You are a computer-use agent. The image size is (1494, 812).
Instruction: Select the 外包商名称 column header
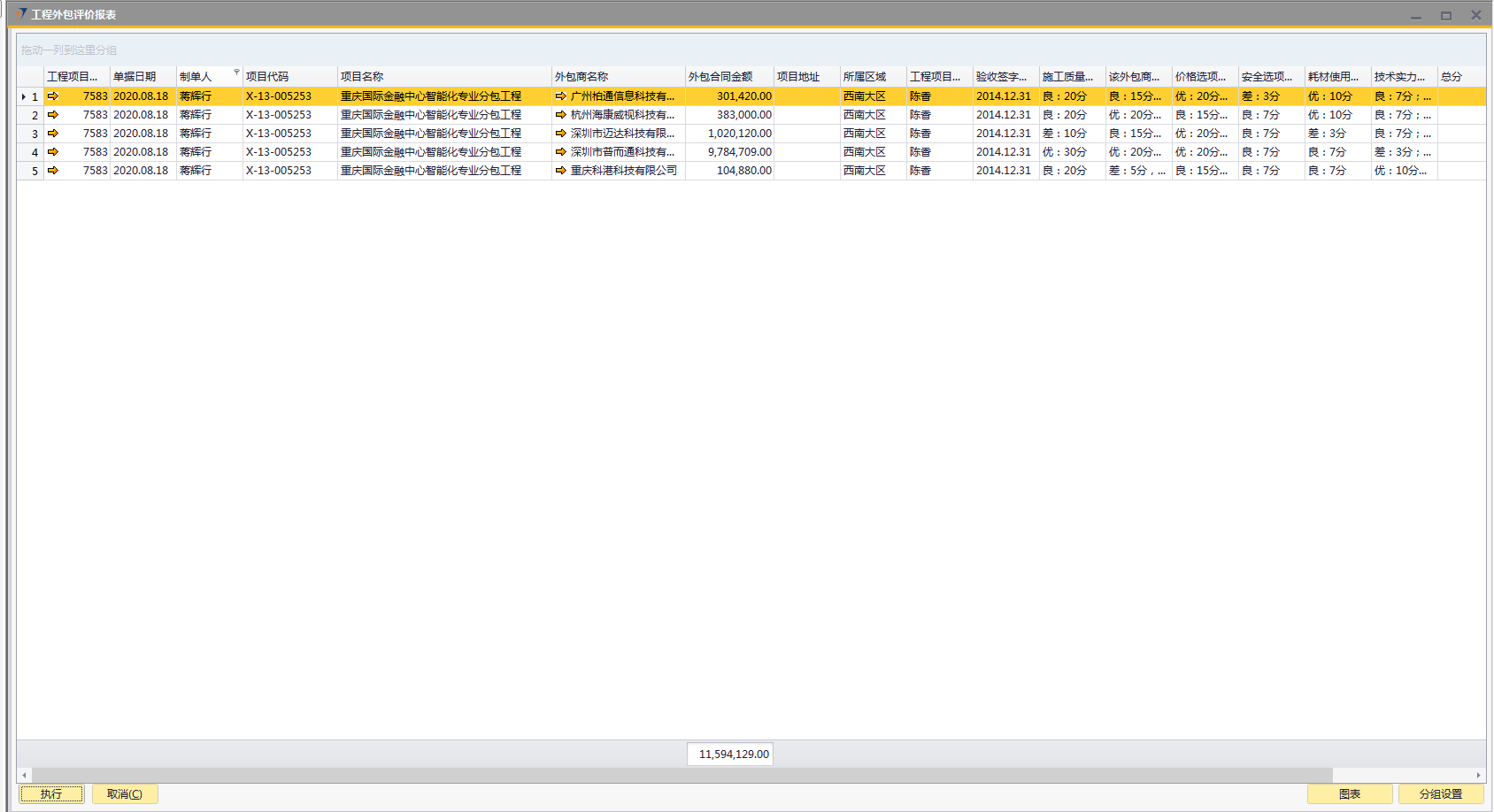tap(581, 77)
